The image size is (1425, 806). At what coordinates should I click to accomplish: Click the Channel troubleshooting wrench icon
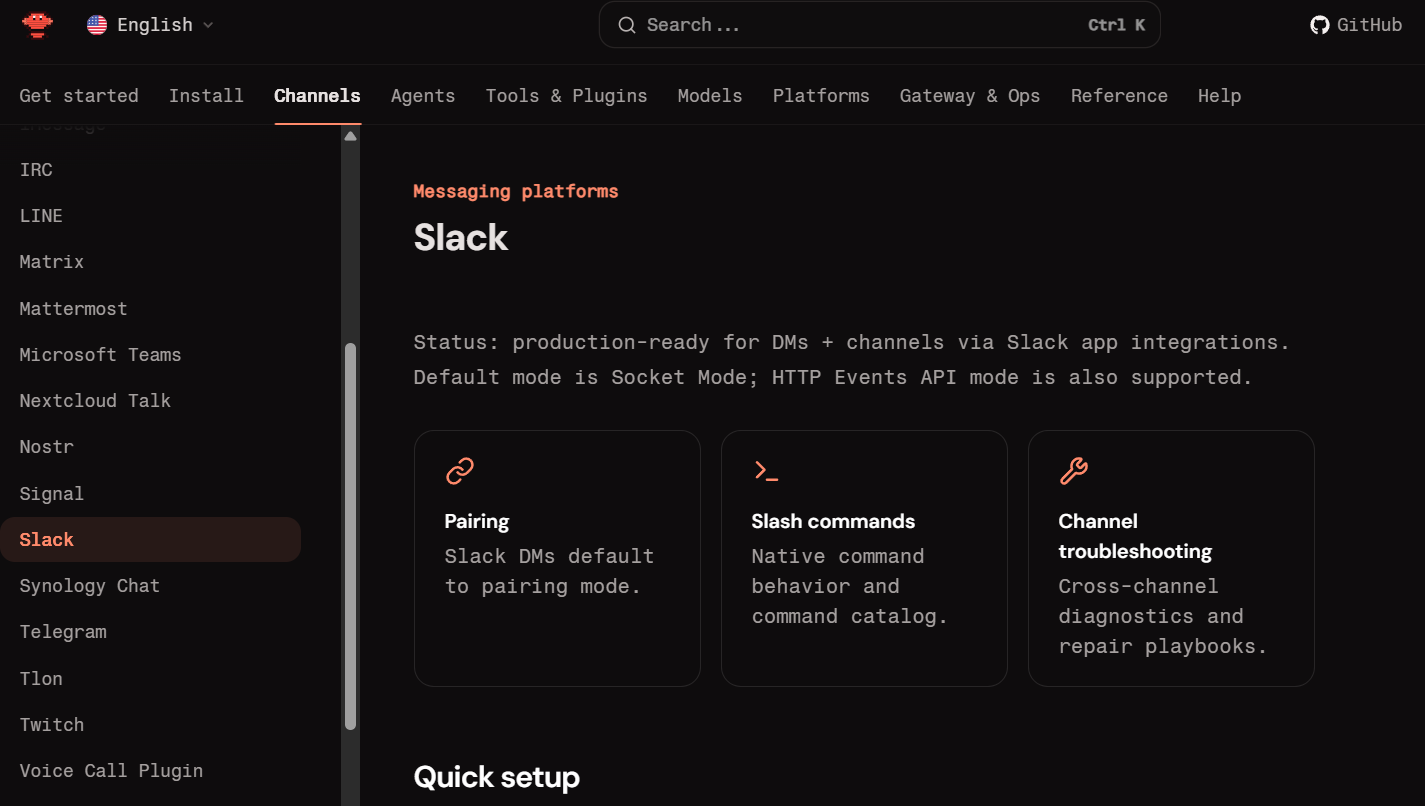pos(1073,471)
